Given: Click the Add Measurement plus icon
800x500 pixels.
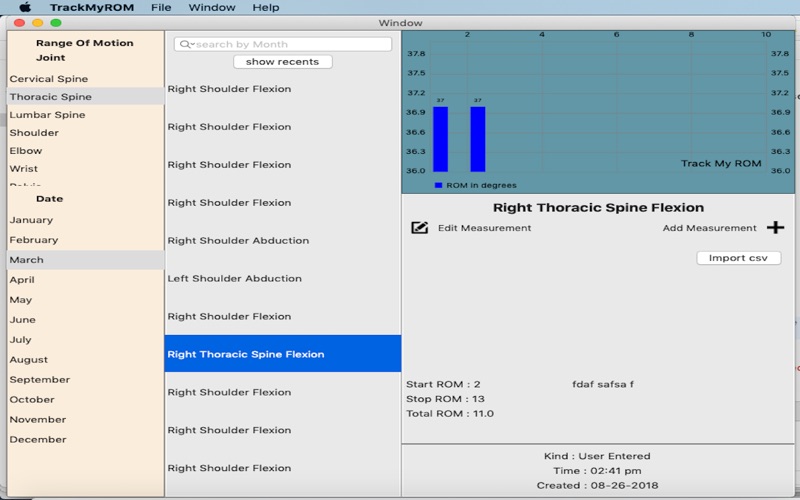Looking at the screenshot, I should [x=775, y=228].
